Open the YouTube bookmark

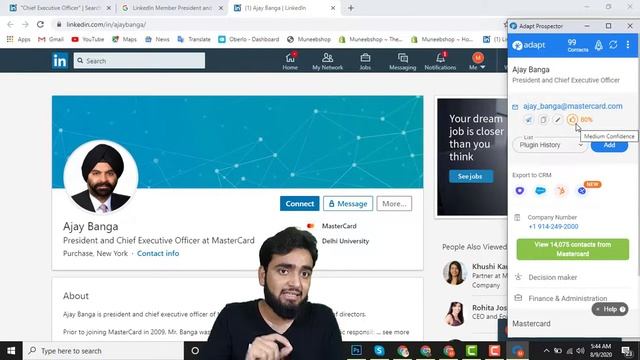coord(88,39)
